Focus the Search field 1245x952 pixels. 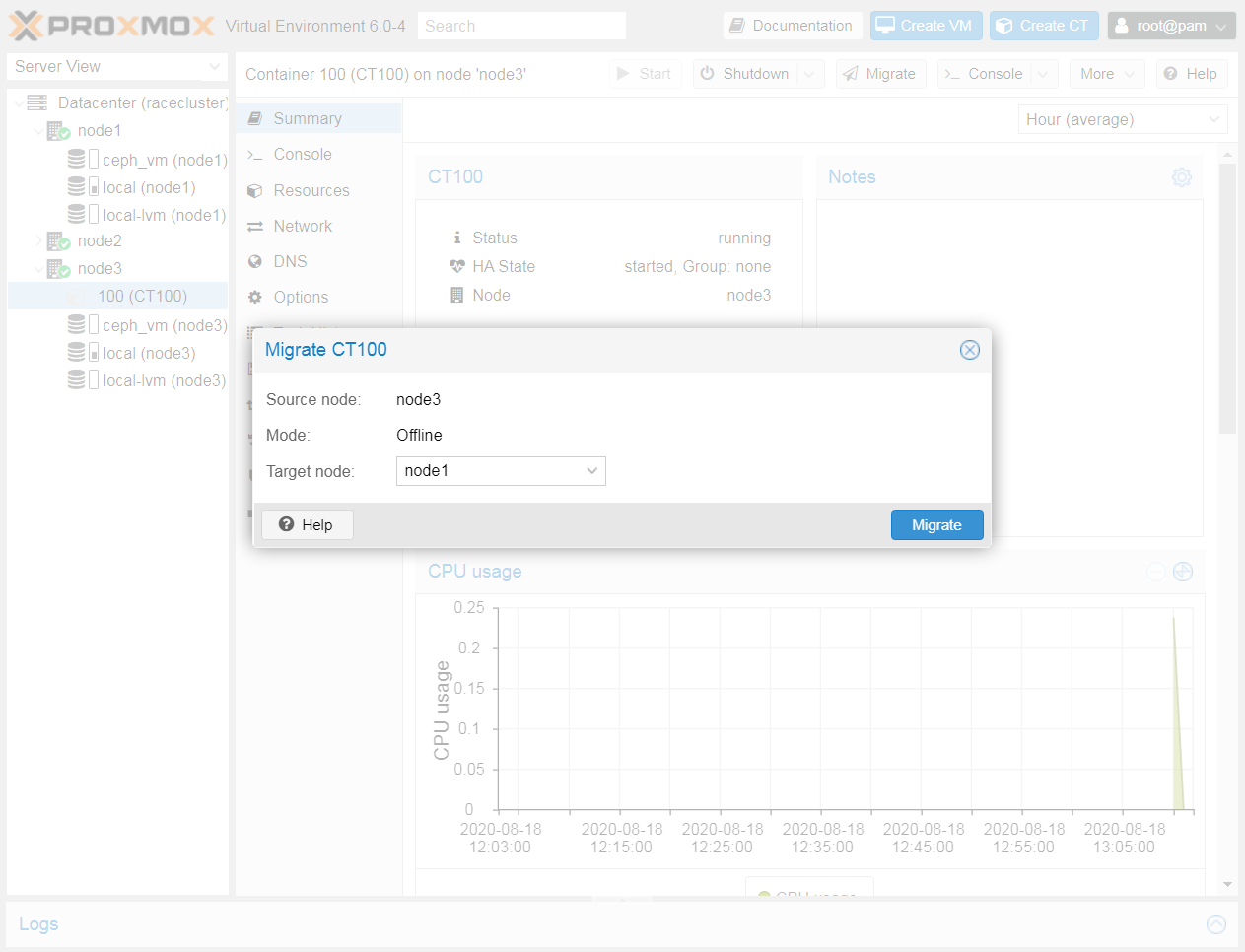click(x=521, y=26)
